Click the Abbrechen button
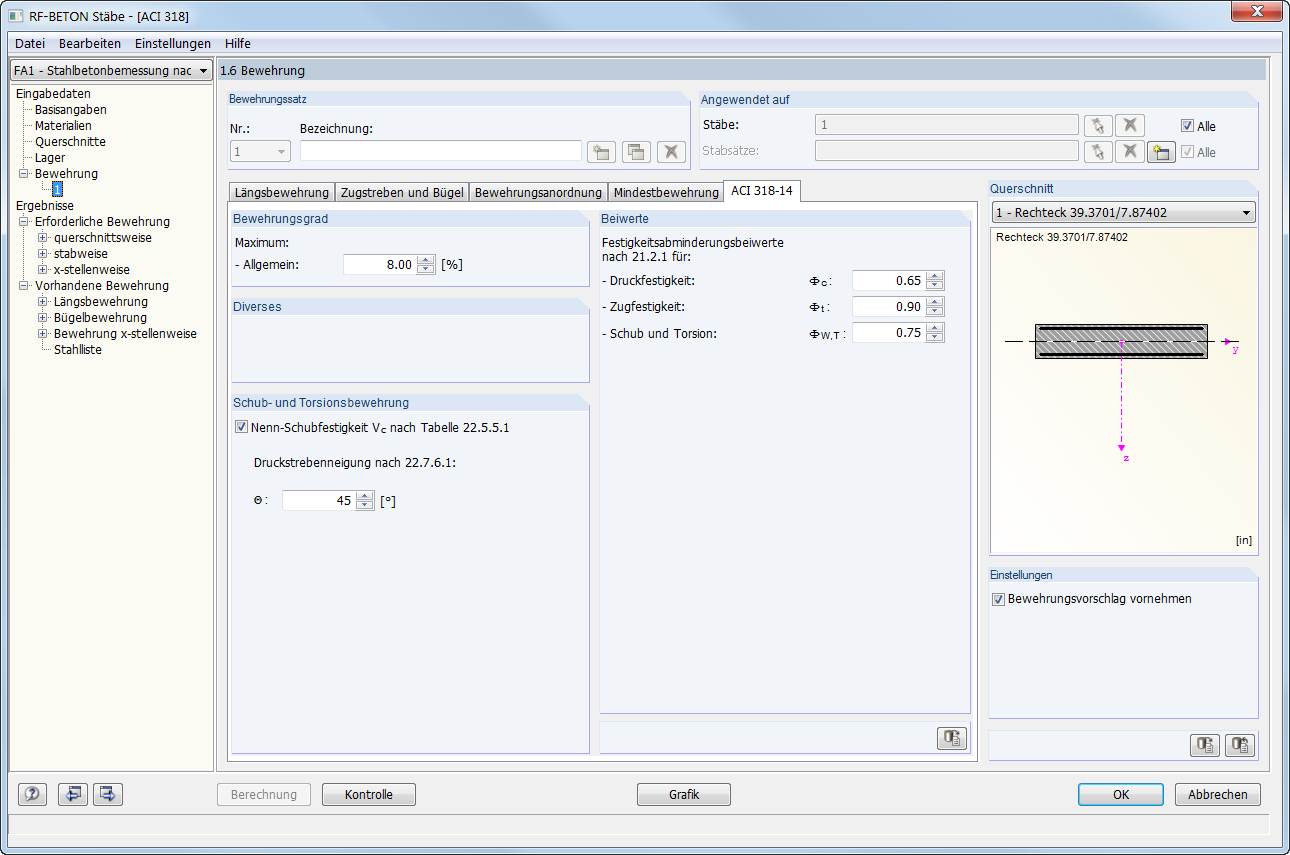 coord(1218,795)
